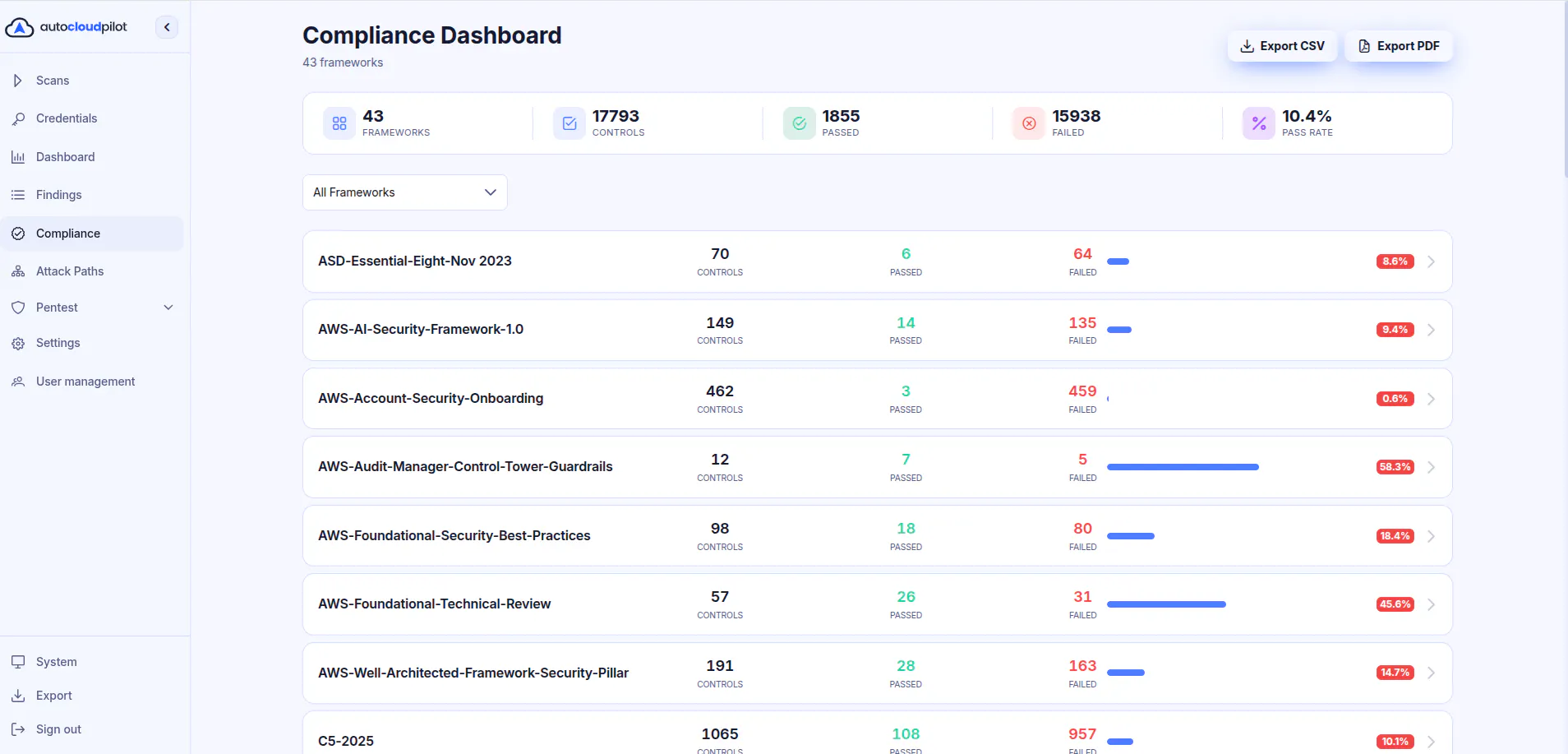Click the Findings list icon
Screen dimensions: 1568x754
click(x=18, y=195)
